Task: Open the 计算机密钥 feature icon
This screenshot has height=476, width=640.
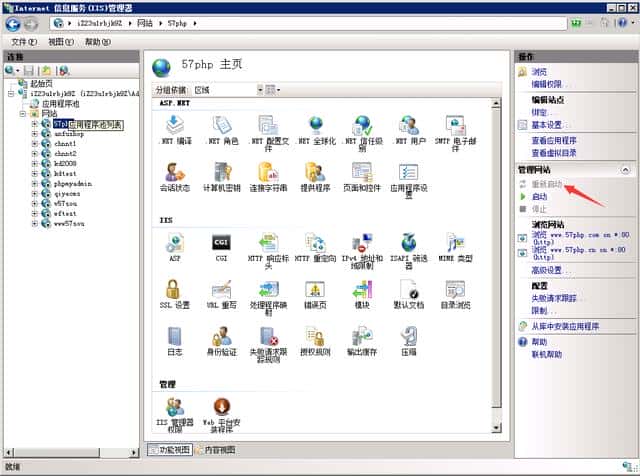Action: coord(222,172)
